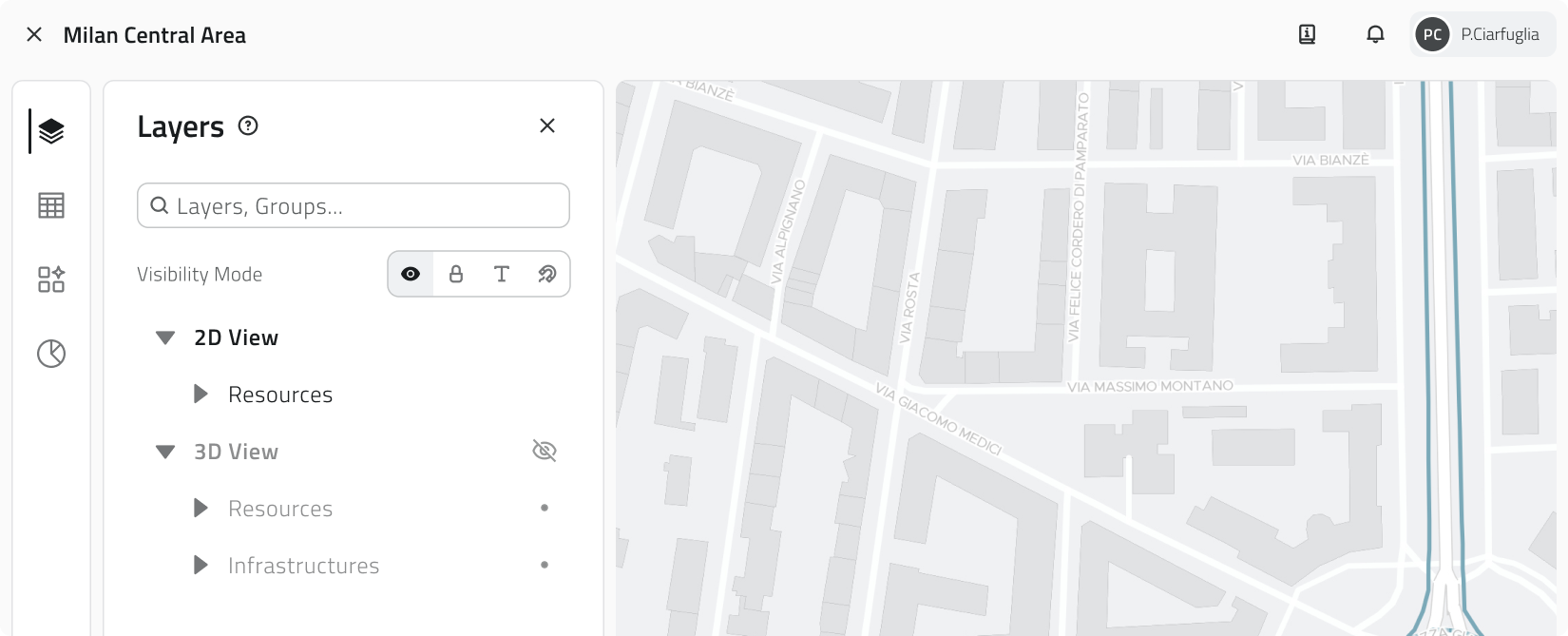This screenshot has height=636, width=1568.
Task: Open the notifications bell
Action: click(x=1375, y=35)
